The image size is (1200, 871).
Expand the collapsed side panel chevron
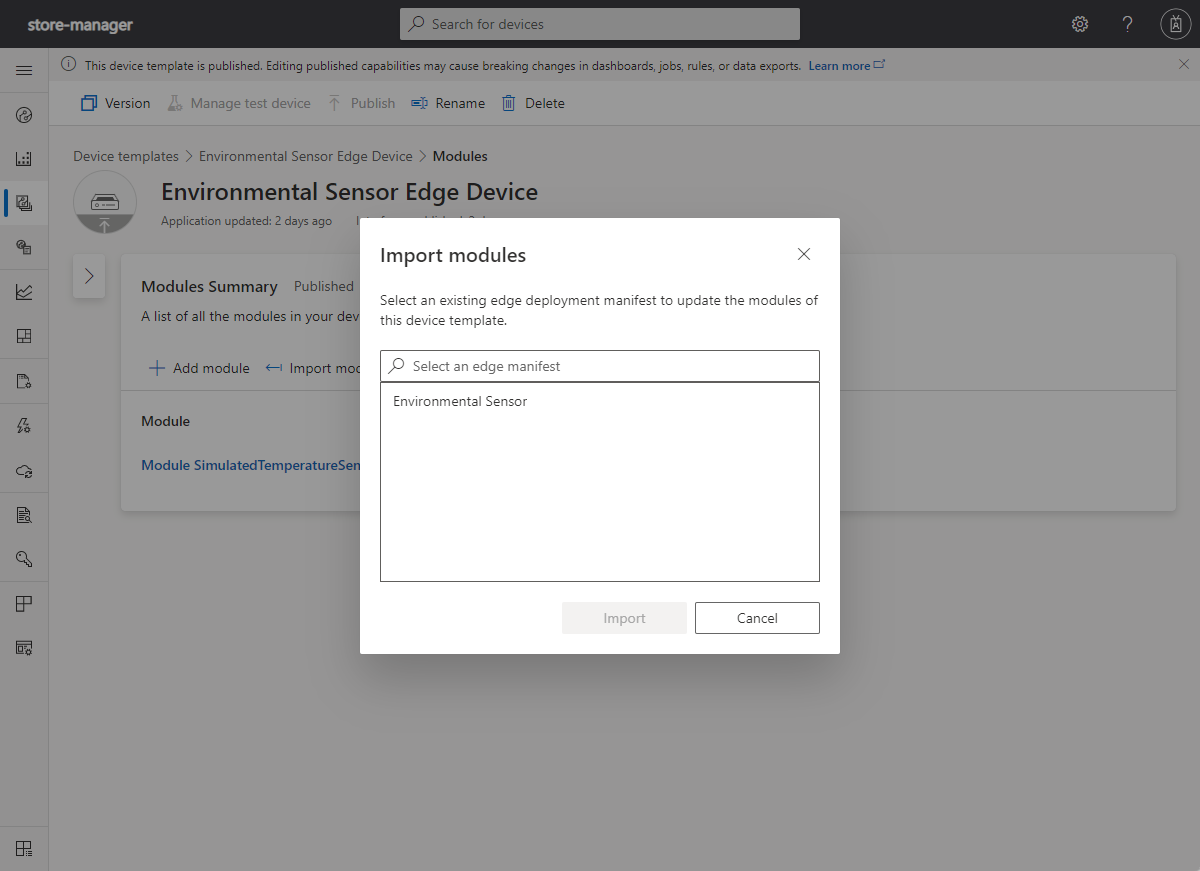click(89, 276)
